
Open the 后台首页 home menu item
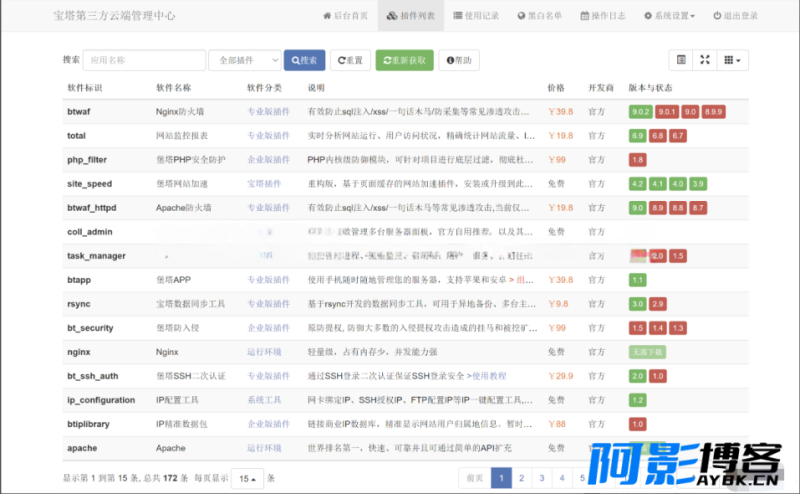[345, 16]
